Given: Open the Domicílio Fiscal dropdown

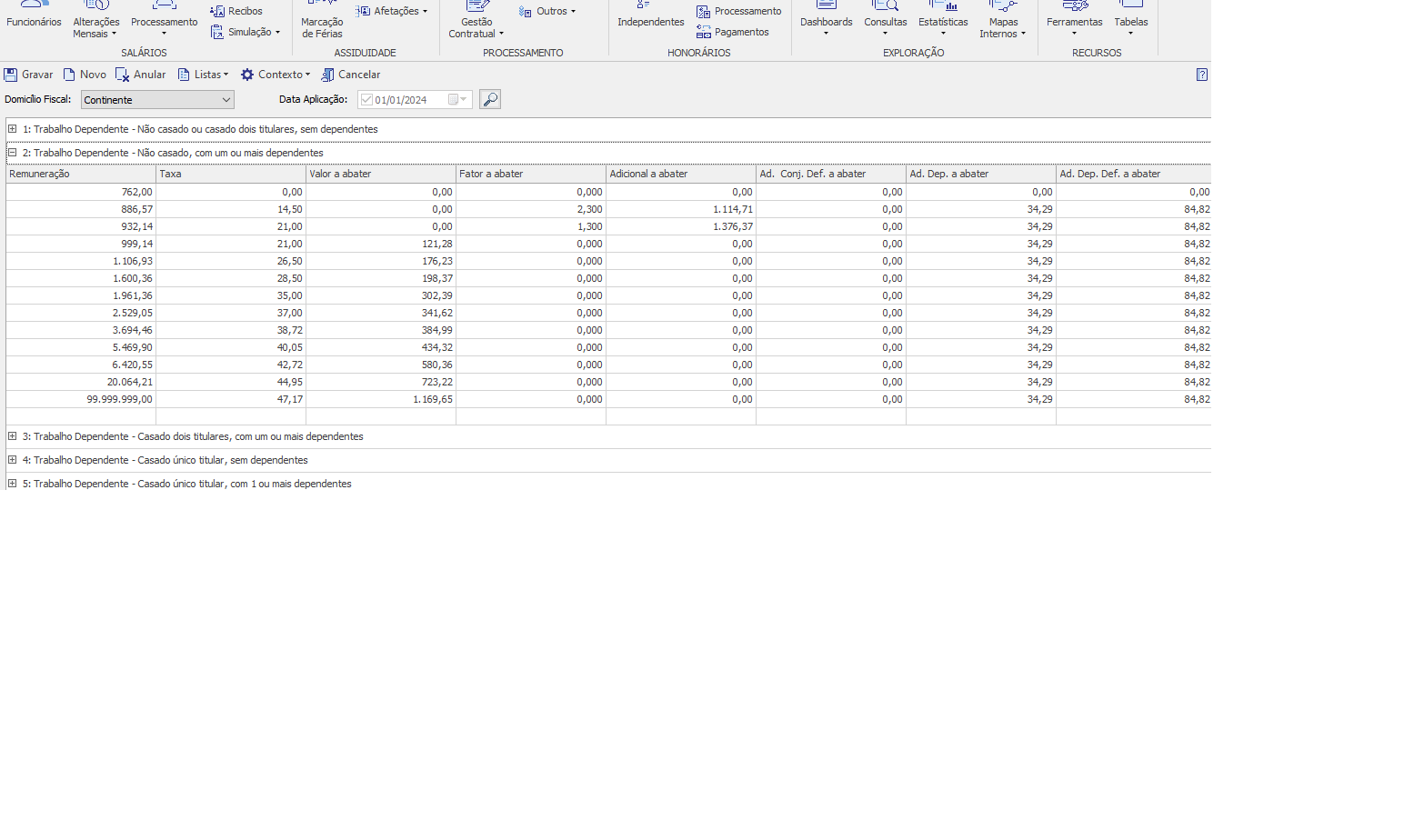Looking at the screenshot, I should coord(226,99).
